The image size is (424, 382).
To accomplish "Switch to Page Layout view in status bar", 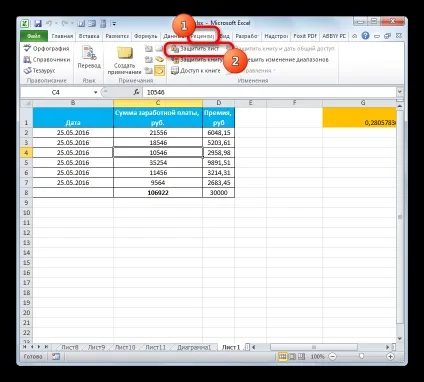I will click(x=292, y=357).
